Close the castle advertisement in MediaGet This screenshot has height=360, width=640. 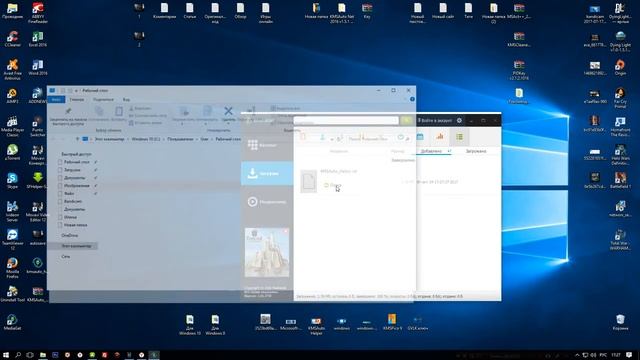click(286, 231)
